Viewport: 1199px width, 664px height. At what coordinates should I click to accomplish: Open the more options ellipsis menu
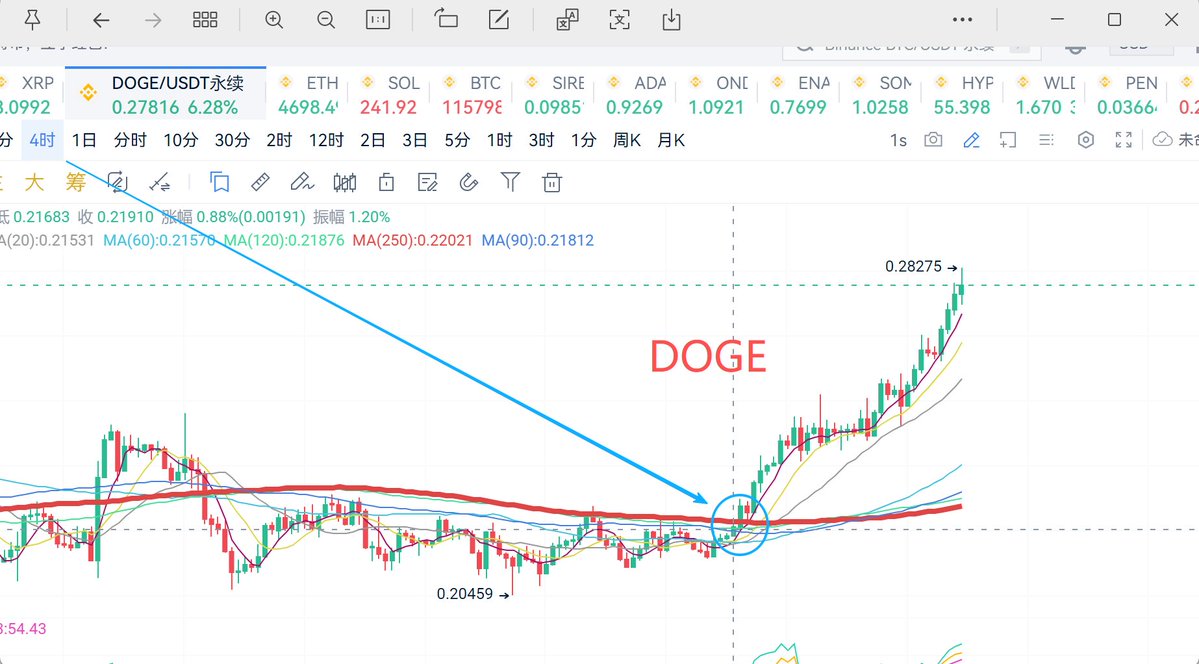(963, 20)
